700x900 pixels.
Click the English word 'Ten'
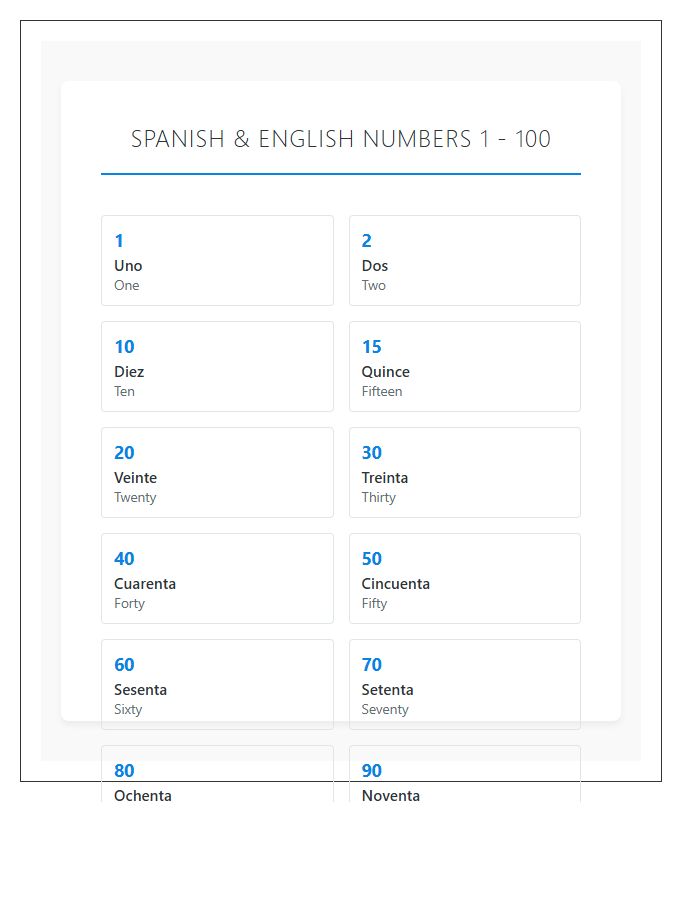(x=125, y=391)
